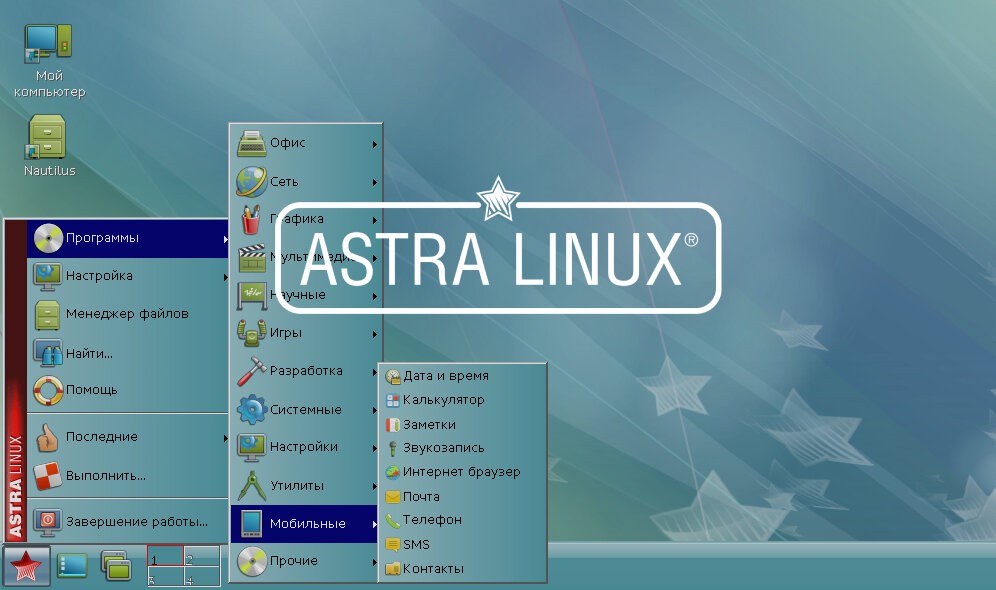
Task: Open the Мой компьютер desktop icon
Action: (47, 59)
